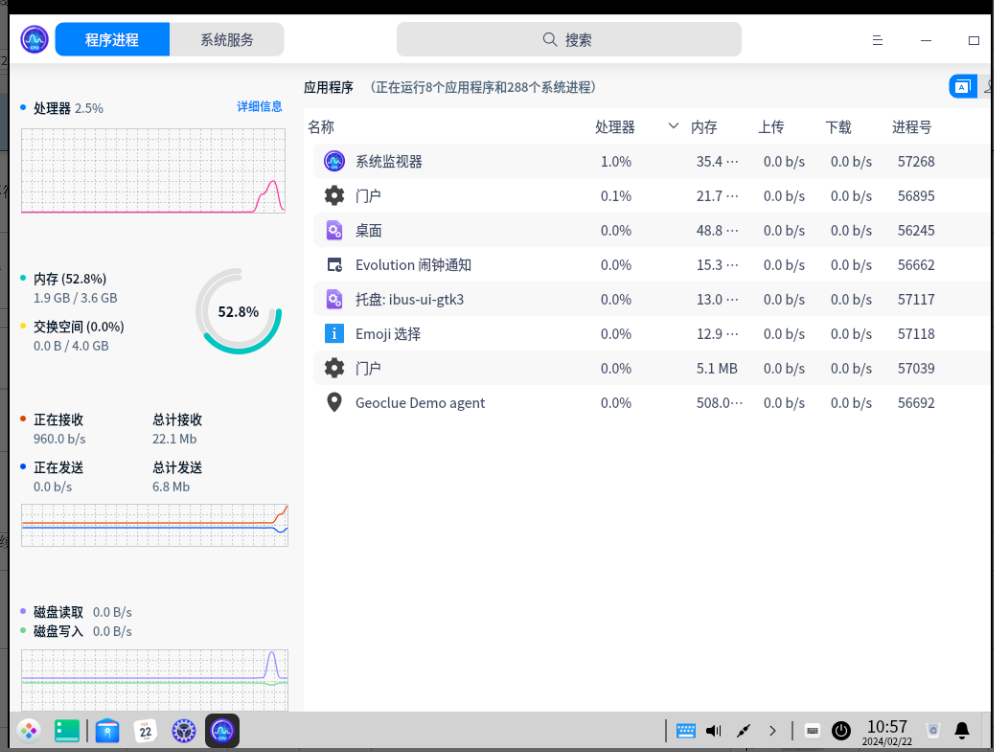Sort processes by 内存 column
The height and width of the screenshot is (752, 994).
[704, 127]
